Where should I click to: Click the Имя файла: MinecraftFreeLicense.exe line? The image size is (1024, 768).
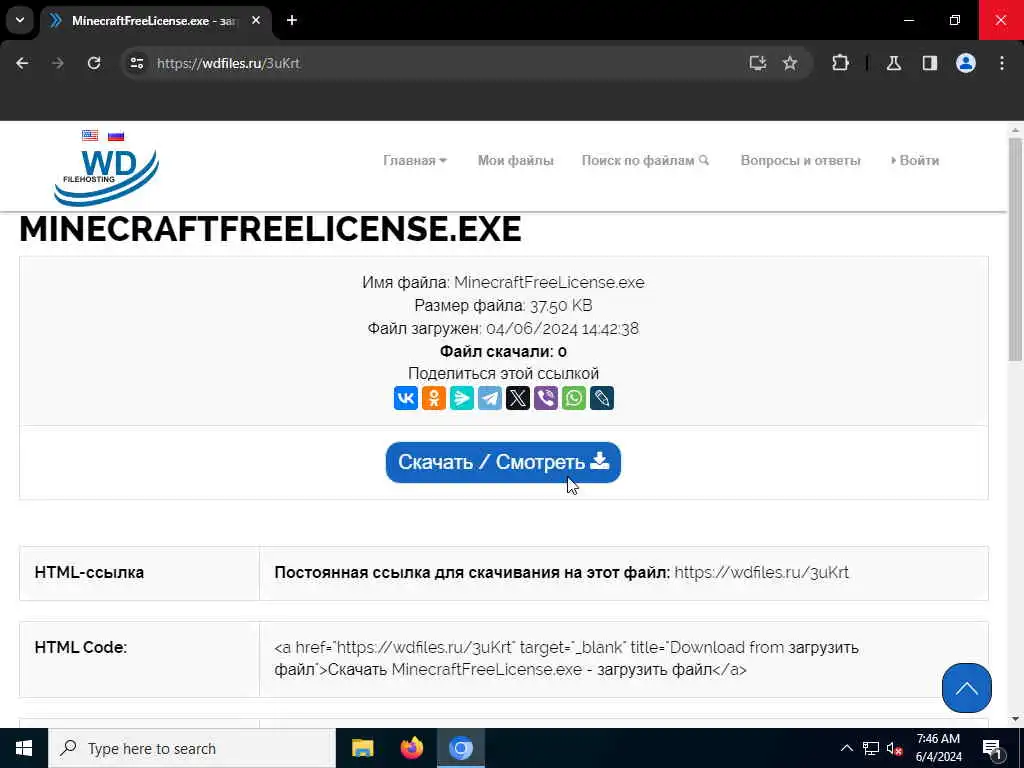tap(503, 282)
